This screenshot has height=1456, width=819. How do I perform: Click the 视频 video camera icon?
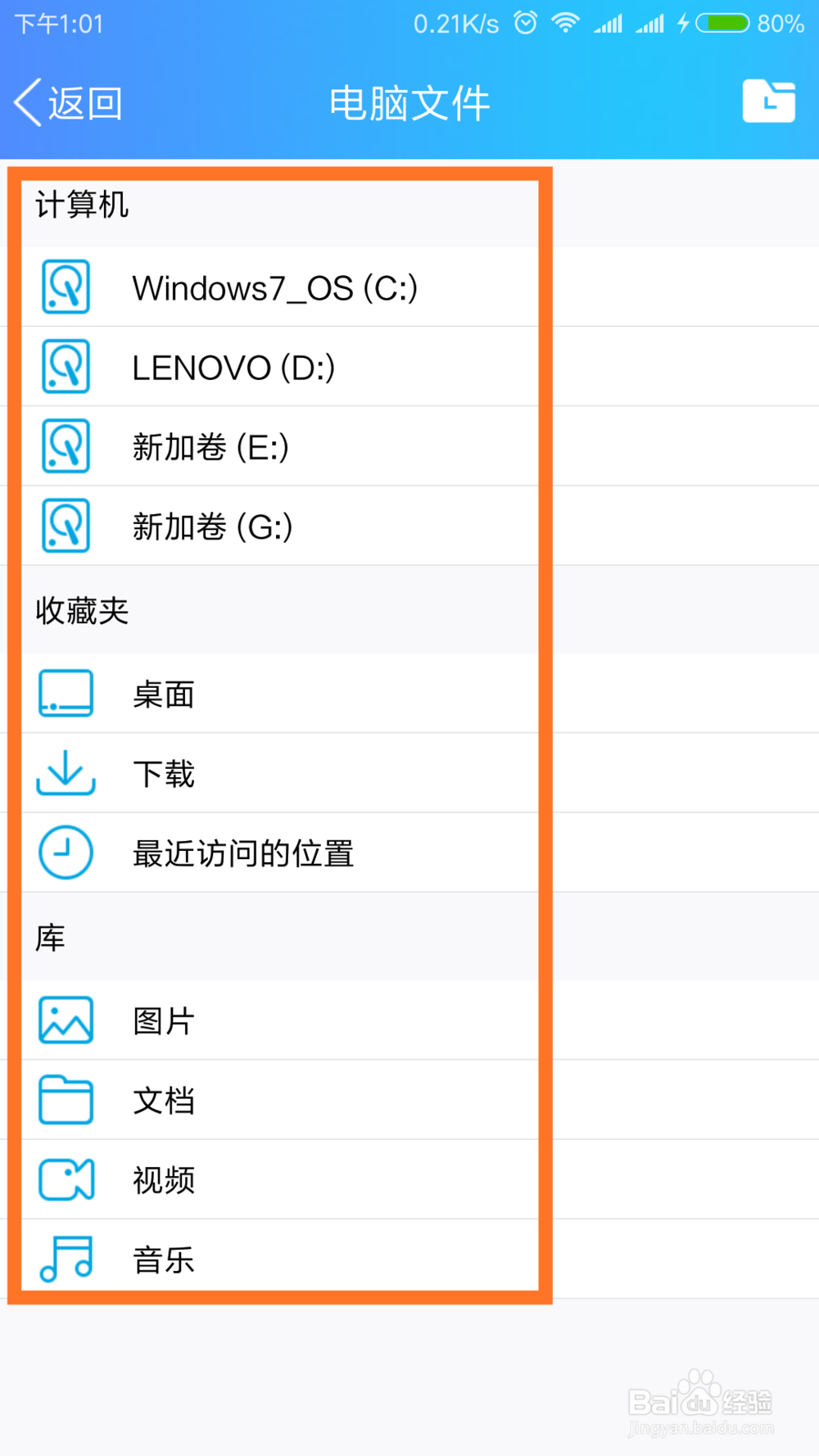(65, 1178)
